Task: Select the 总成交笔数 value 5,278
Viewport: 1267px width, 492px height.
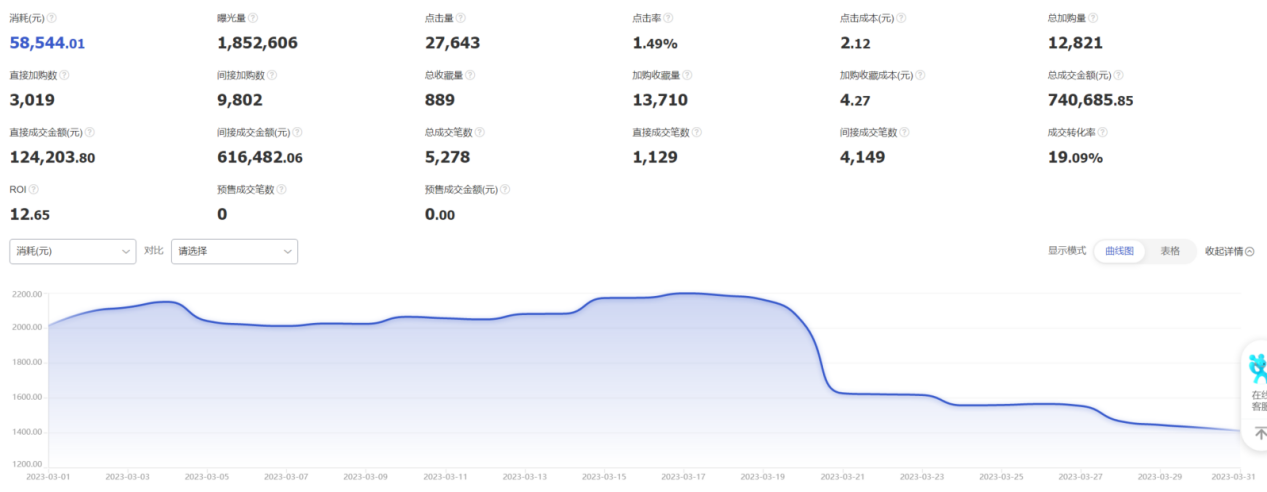Action: click(447, 157)
